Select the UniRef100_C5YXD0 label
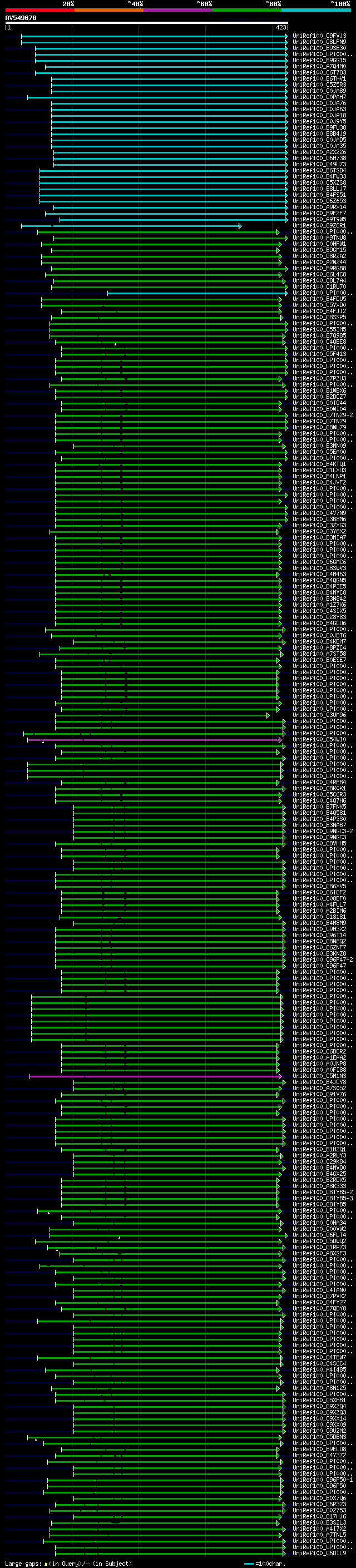 click(x=319, y=305)
